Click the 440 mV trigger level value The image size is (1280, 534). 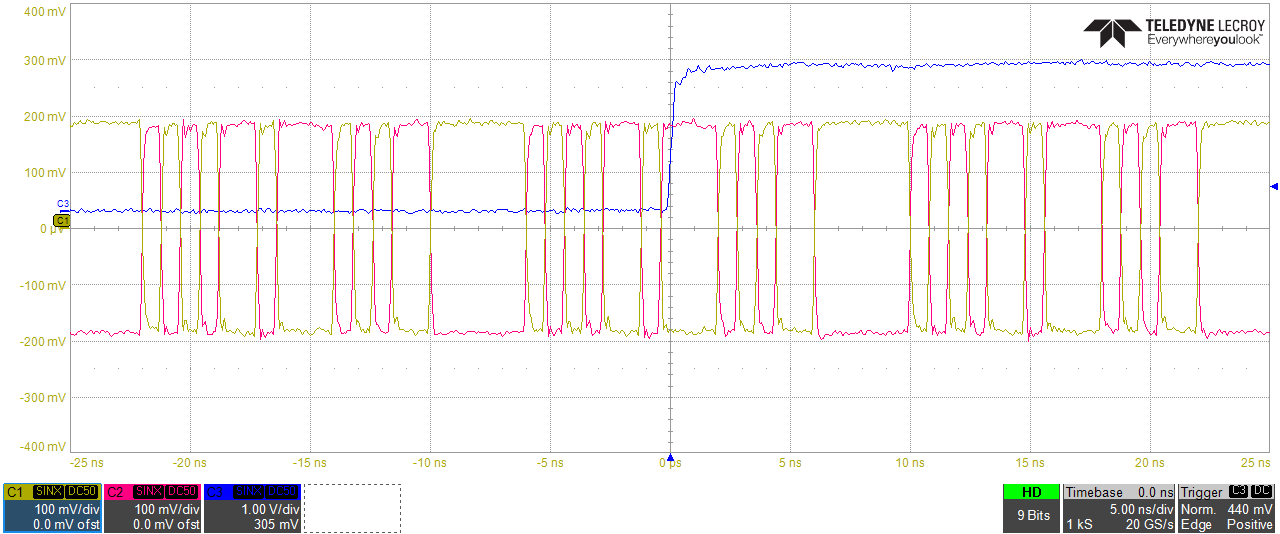point(1250,509)
